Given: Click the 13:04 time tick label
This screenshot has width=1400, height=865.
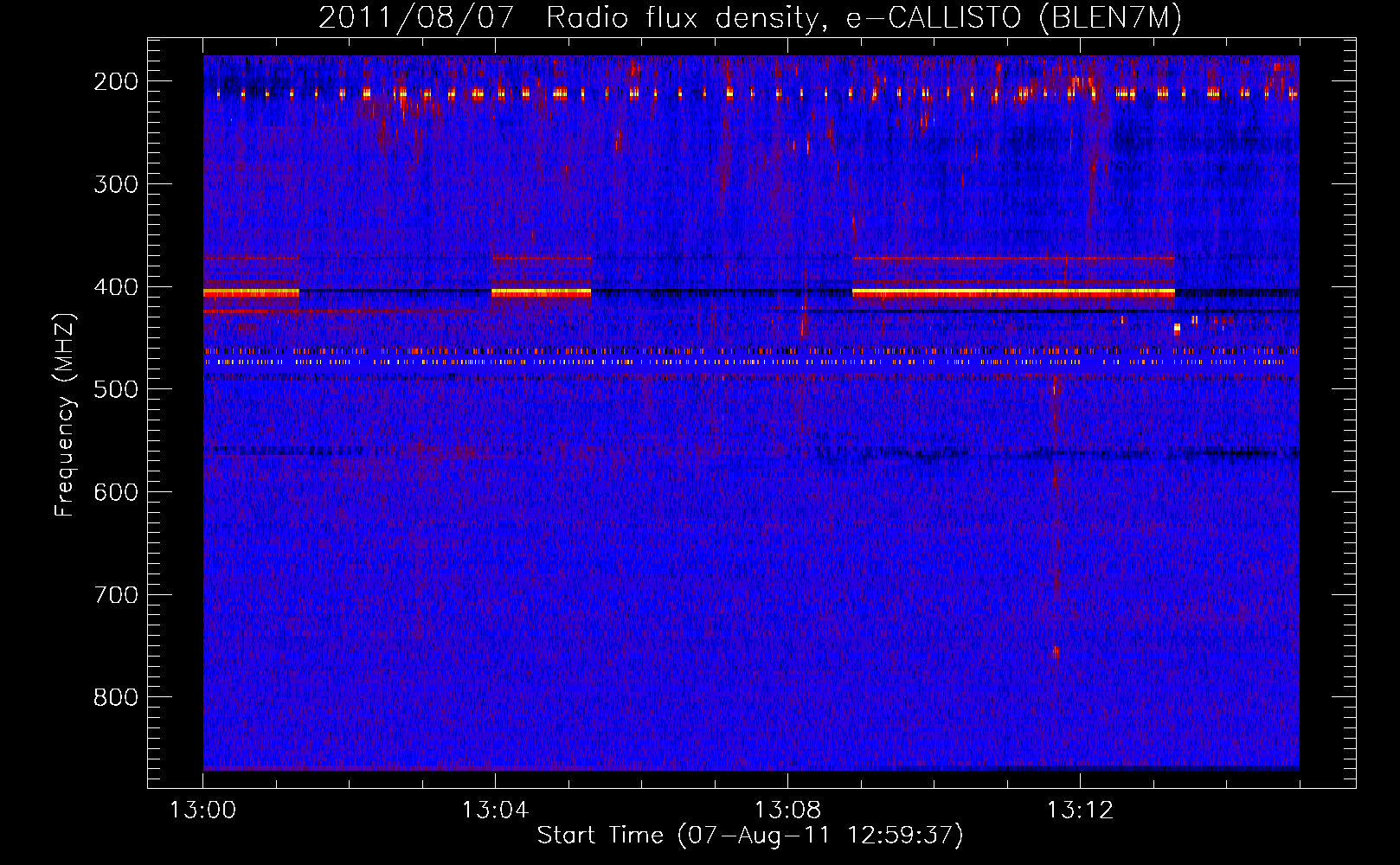Looking at the screenshot, I should (x=495, y=811).
